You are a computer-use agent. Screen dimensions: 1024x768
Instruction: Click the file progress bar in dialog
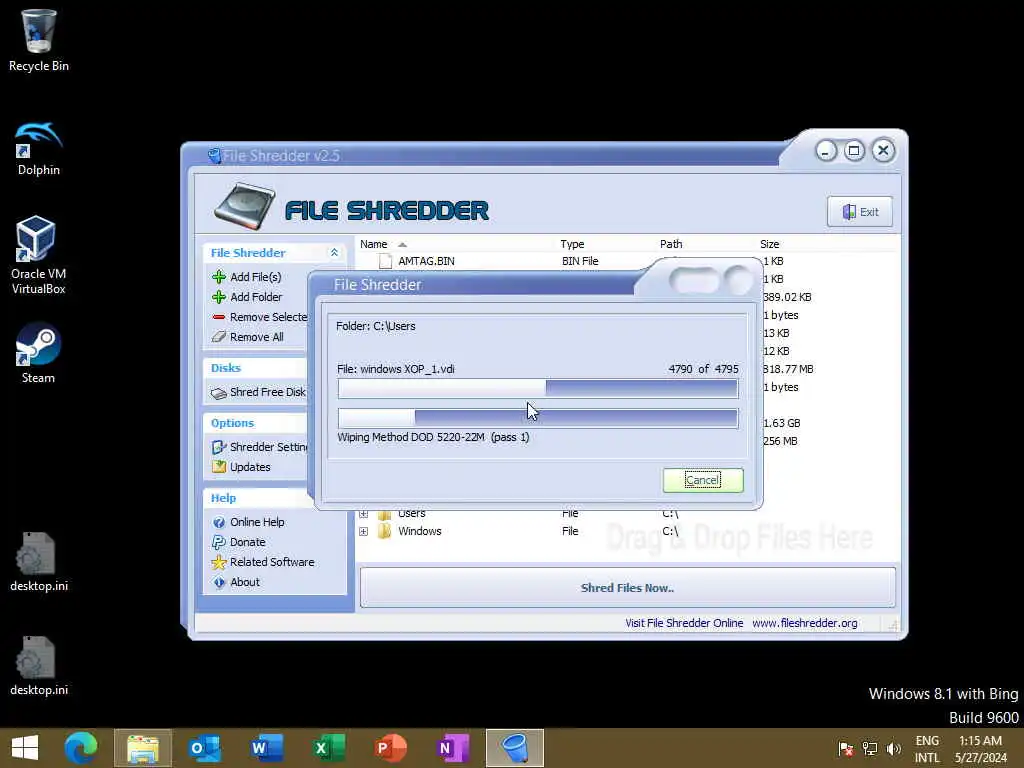click(x=537, y=389)
